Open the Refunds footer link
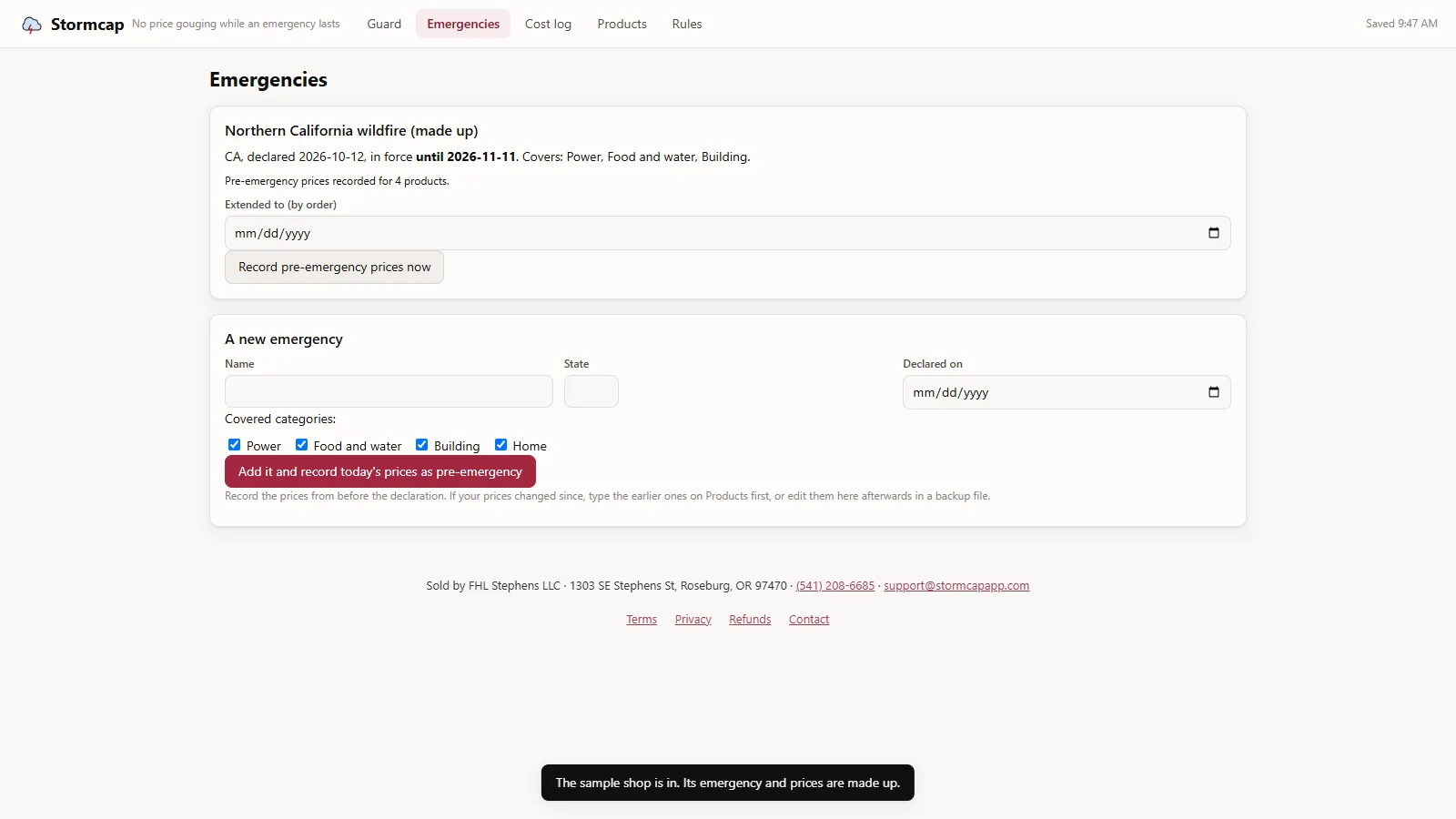The height and width of the screenshot is (819, 1456). coord(750,620)
